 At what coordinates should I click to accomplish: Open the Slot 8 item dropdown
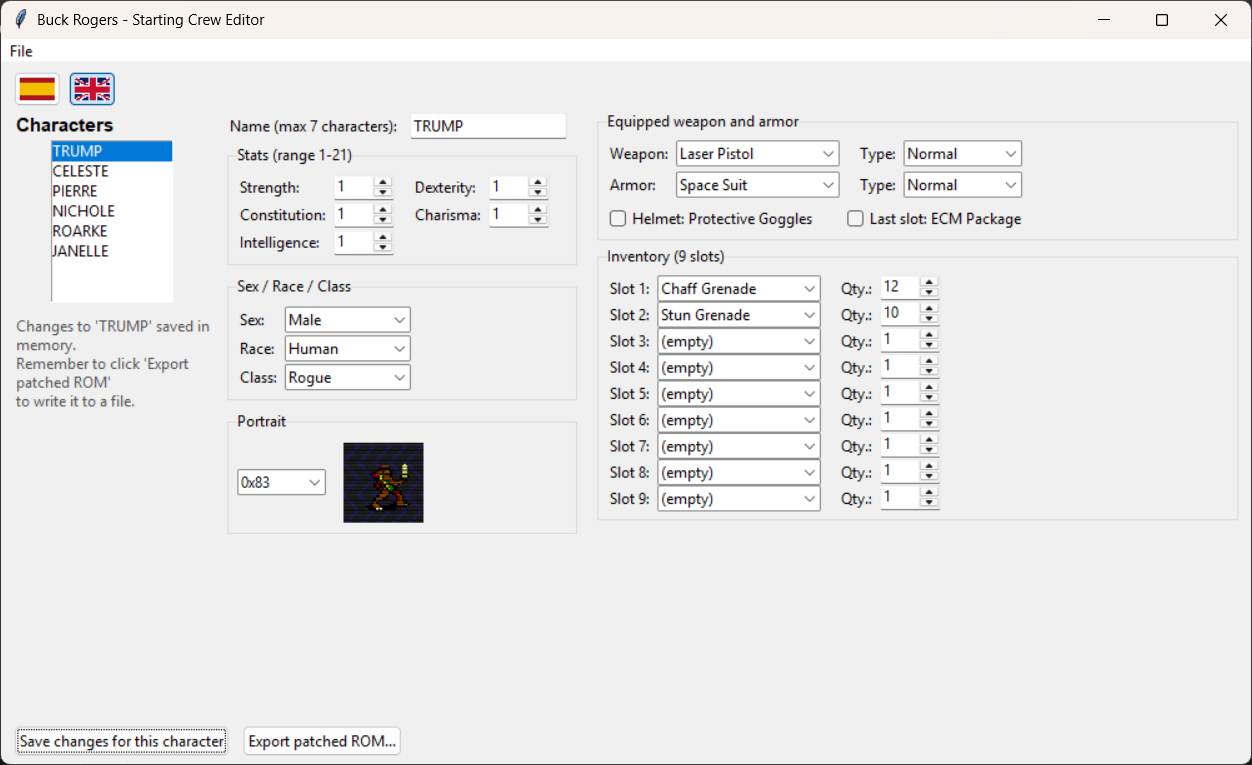click(739, 472)
